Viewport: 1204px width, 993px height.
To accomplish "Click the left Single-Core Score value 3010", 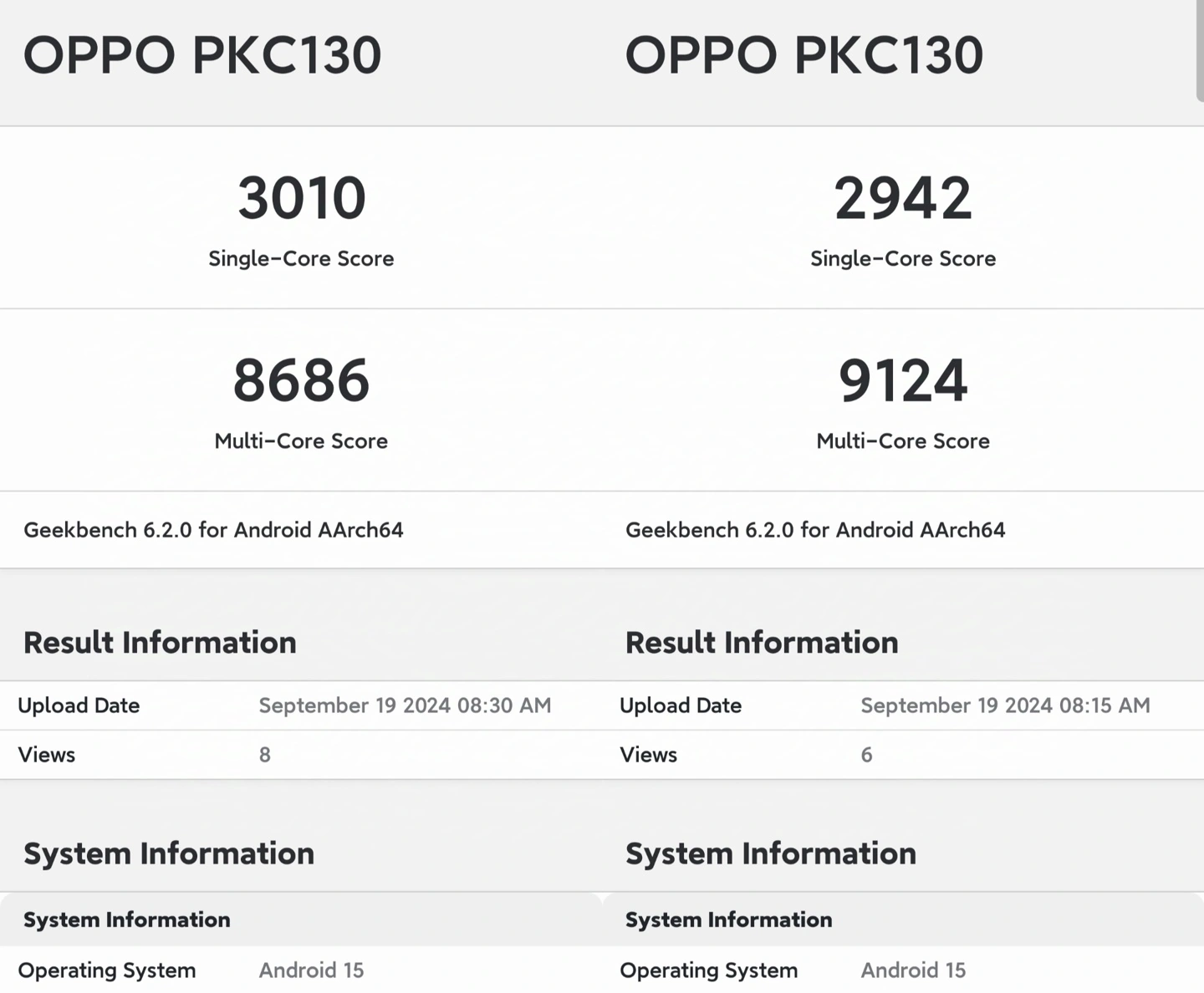I will click(x=301, y=198).
